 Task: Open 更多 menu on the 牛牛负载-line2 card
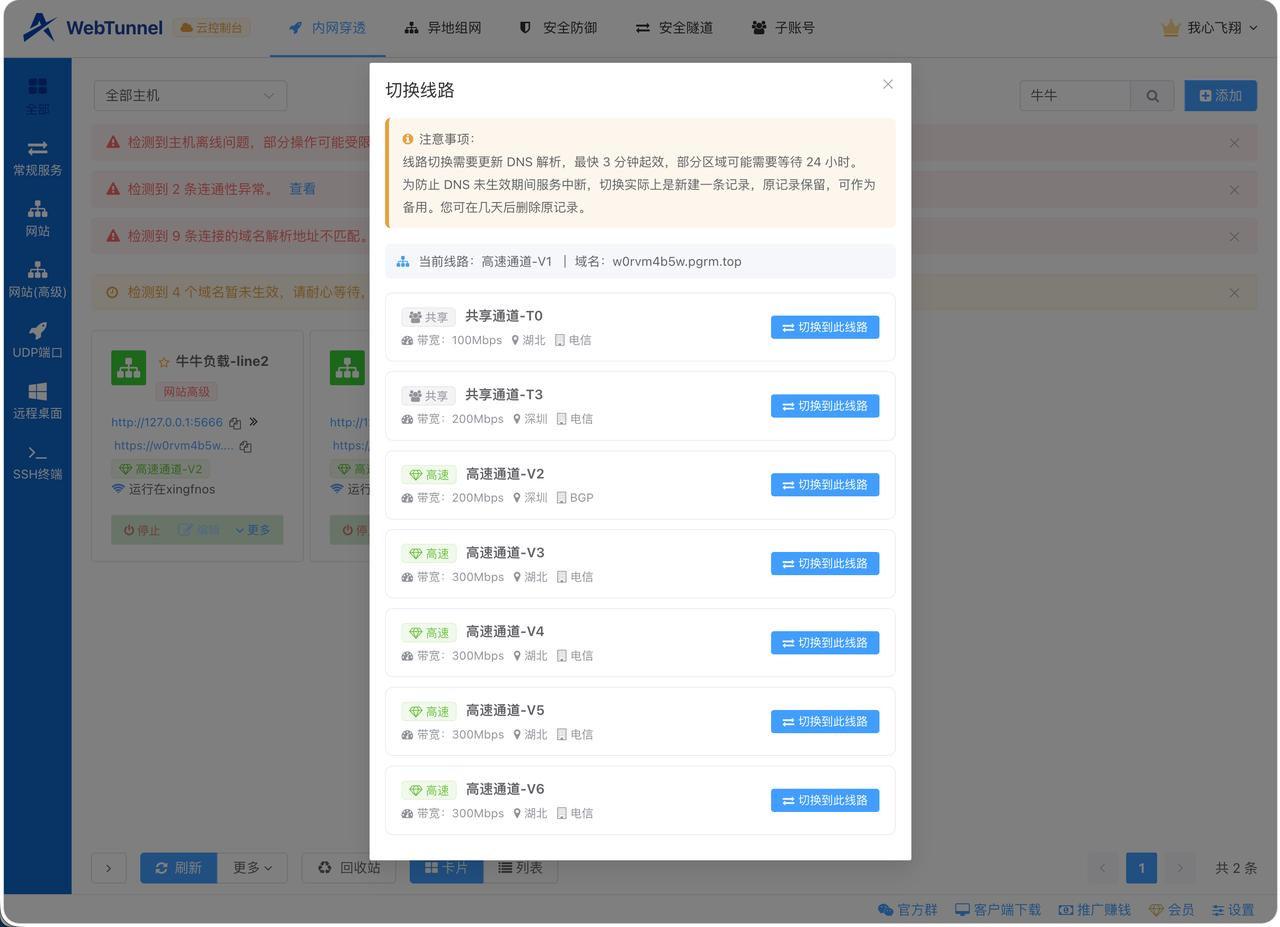point(254,530)
